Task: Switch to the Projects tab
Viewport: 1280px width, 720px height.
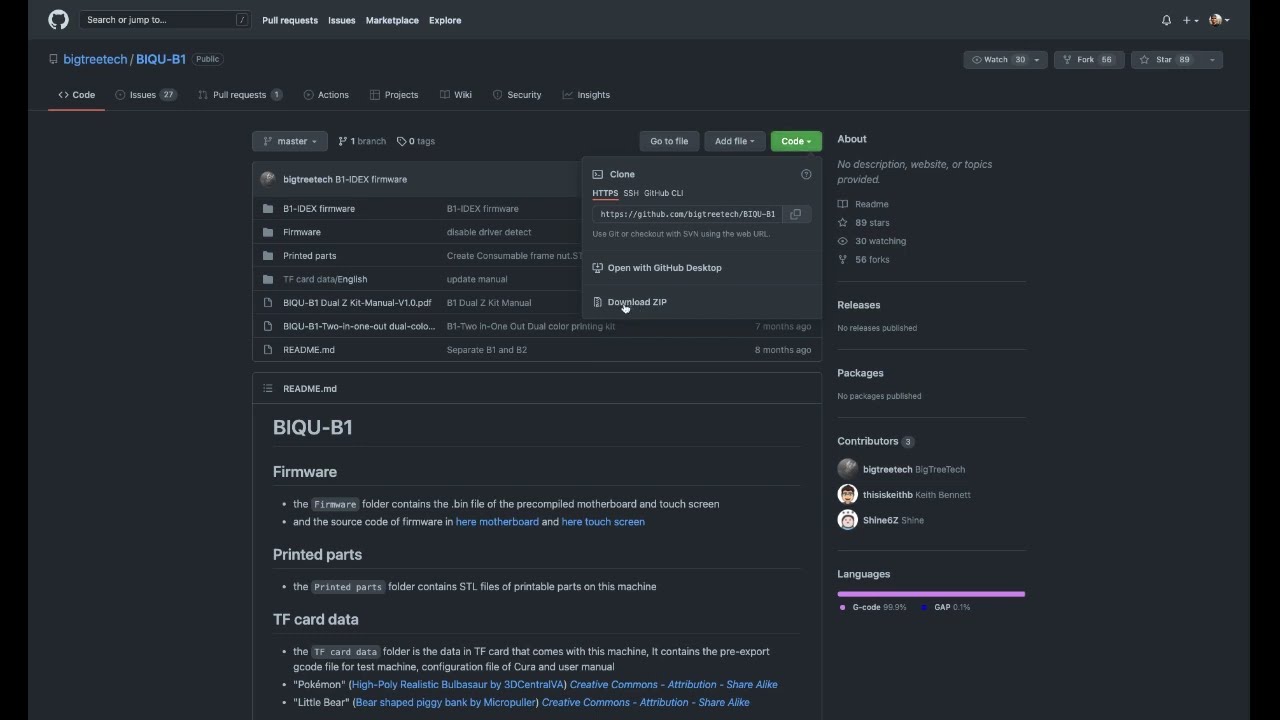Action: (x=394, y=95)
